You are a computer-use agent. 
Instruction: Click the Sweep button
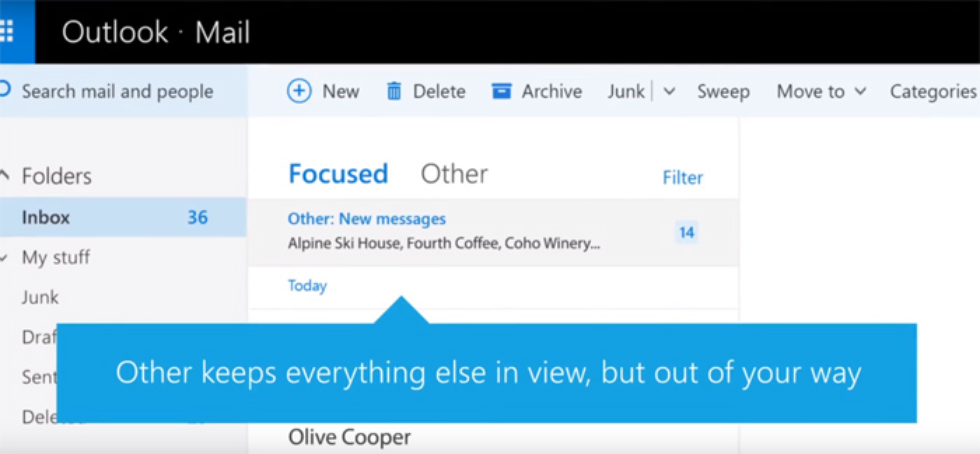click(x=723, y=91)
